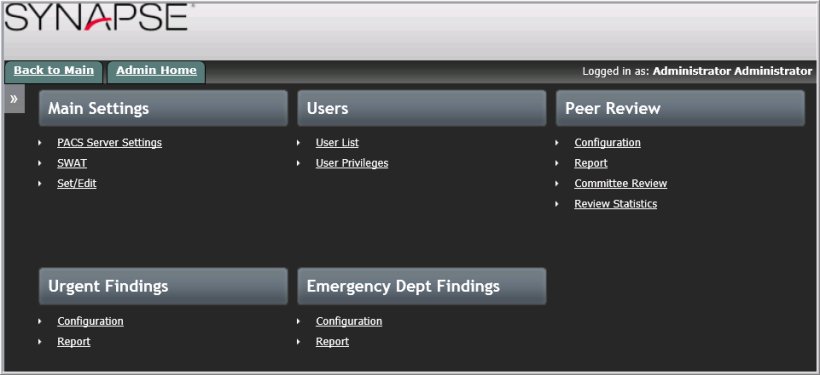Screen dimensions: 820x375
Task: Open User Privileges link
Action: click(x=352, y=163)
